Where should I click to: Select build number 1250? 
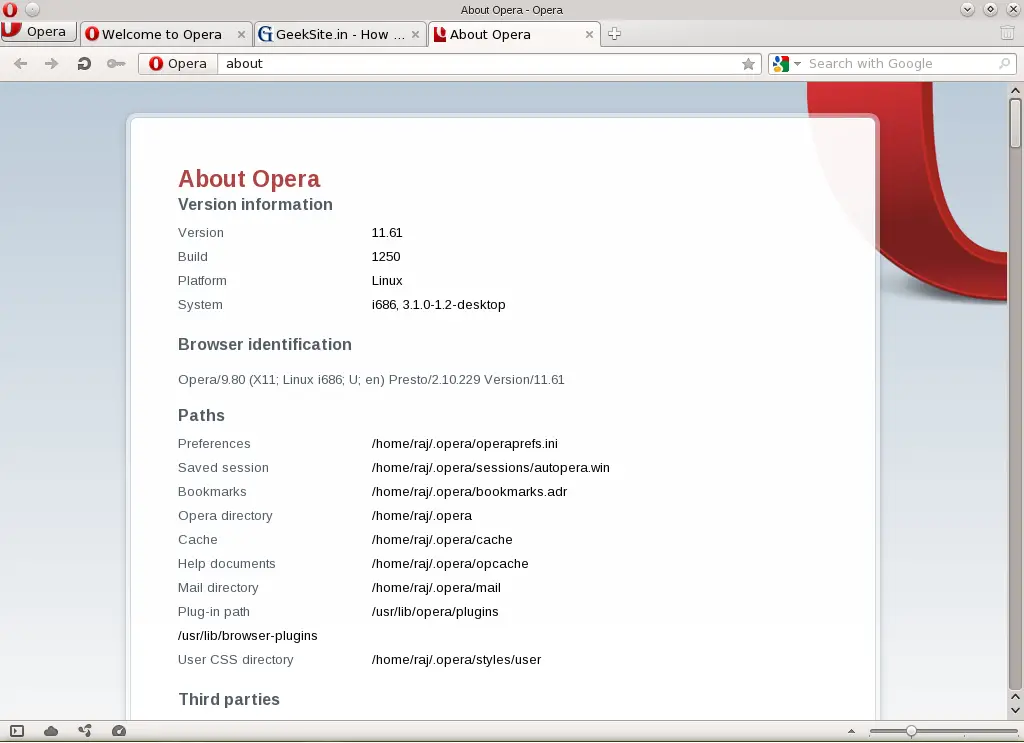click(385, 257)
